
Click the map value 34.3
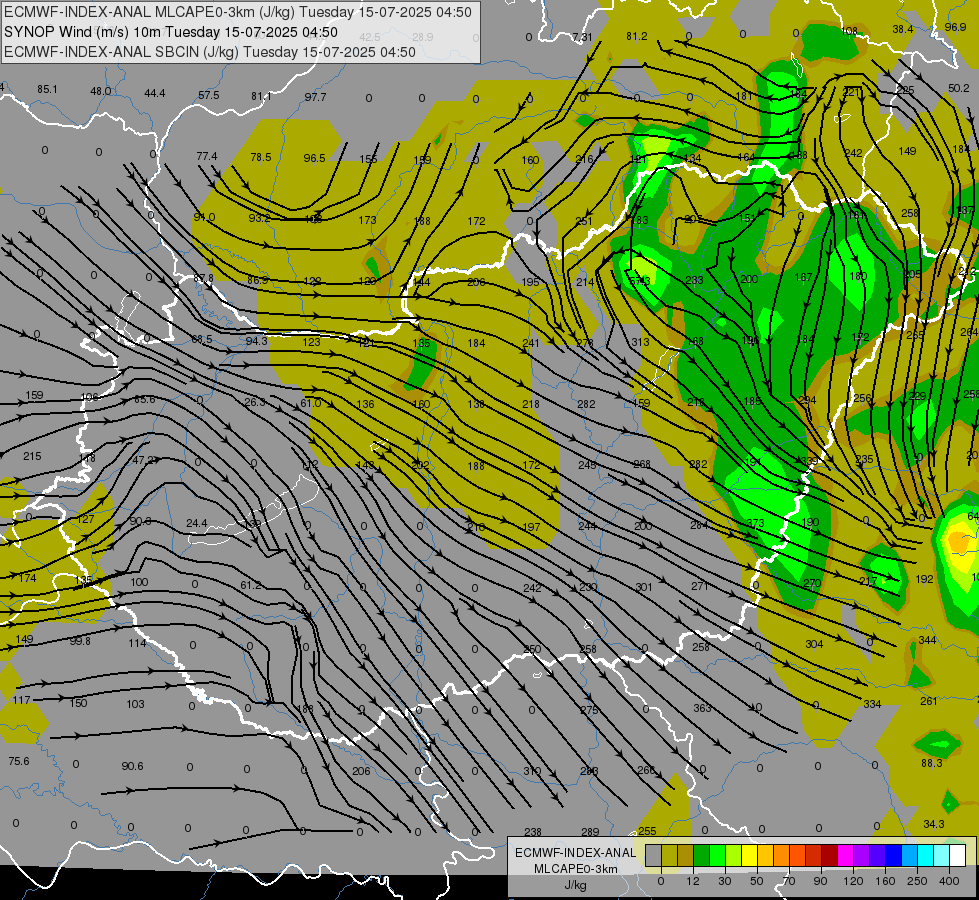(934, 824)
